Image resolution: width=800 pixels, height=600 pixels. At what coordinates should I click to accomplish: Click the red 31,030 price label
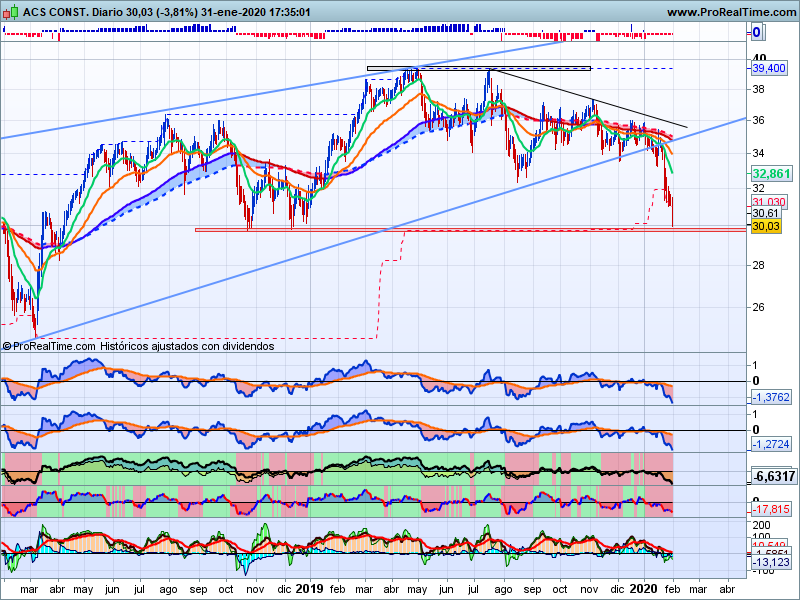click(x=769, y=202)
